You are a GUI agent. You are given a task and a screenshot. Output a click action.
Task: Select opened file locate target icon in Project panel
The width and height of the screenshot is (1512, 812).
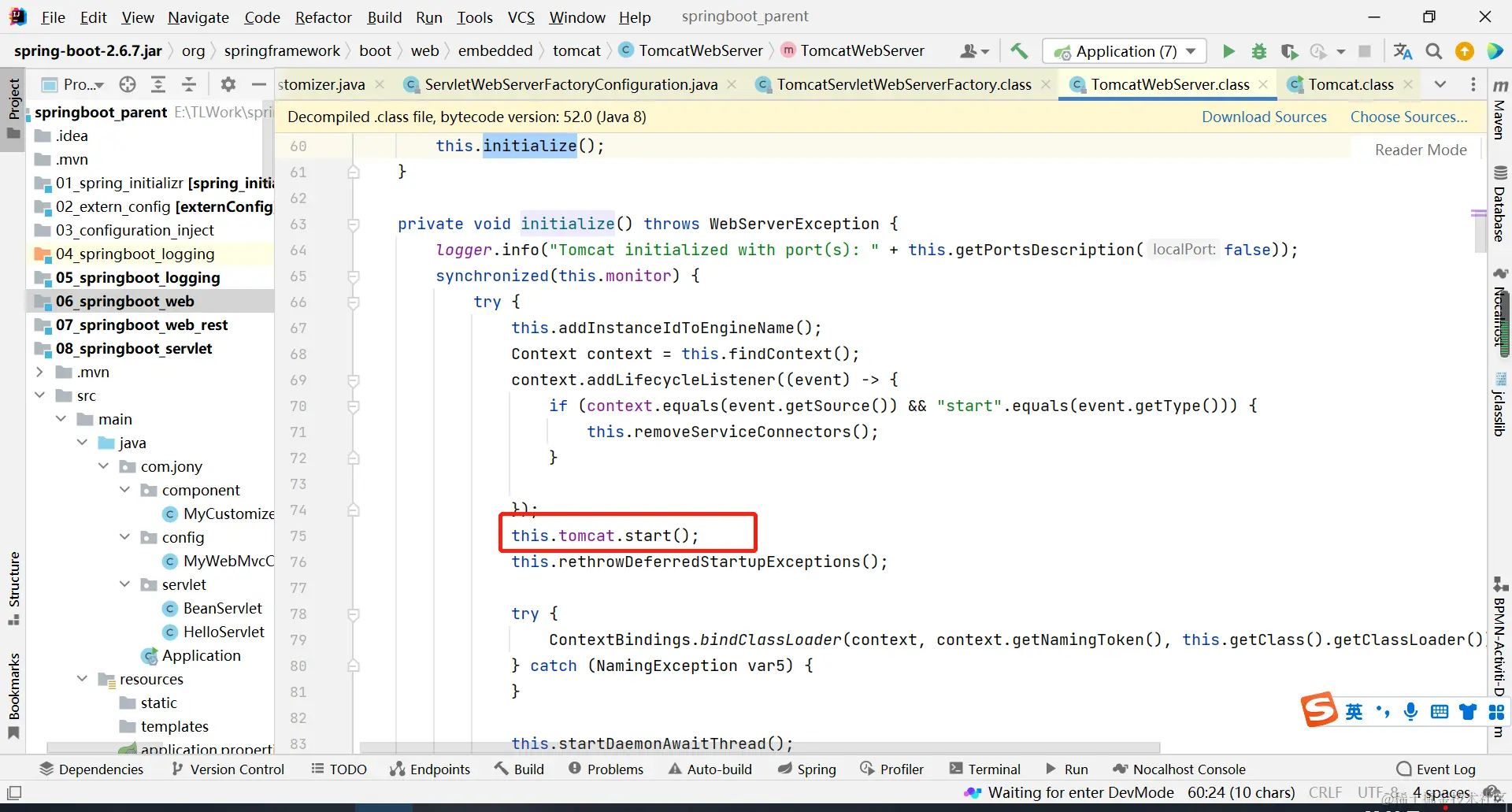pos(128,84)
